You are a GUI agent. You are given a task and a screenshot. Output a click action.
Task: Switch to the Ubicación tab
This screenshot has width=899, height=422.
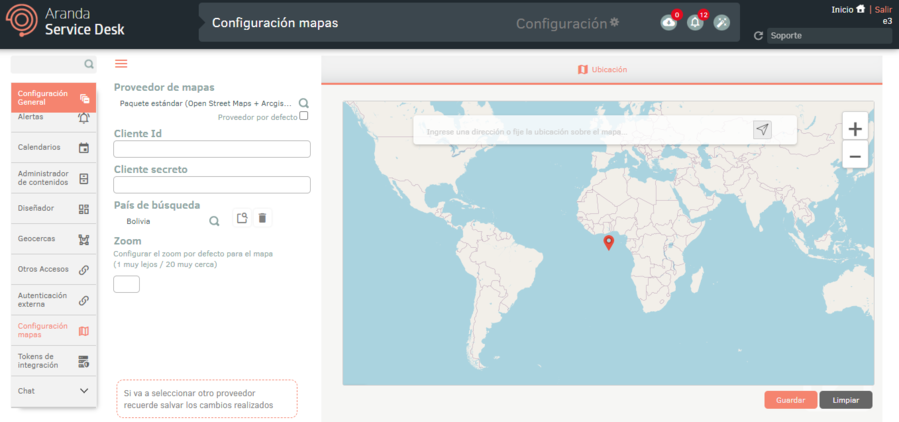click(602, 70)
